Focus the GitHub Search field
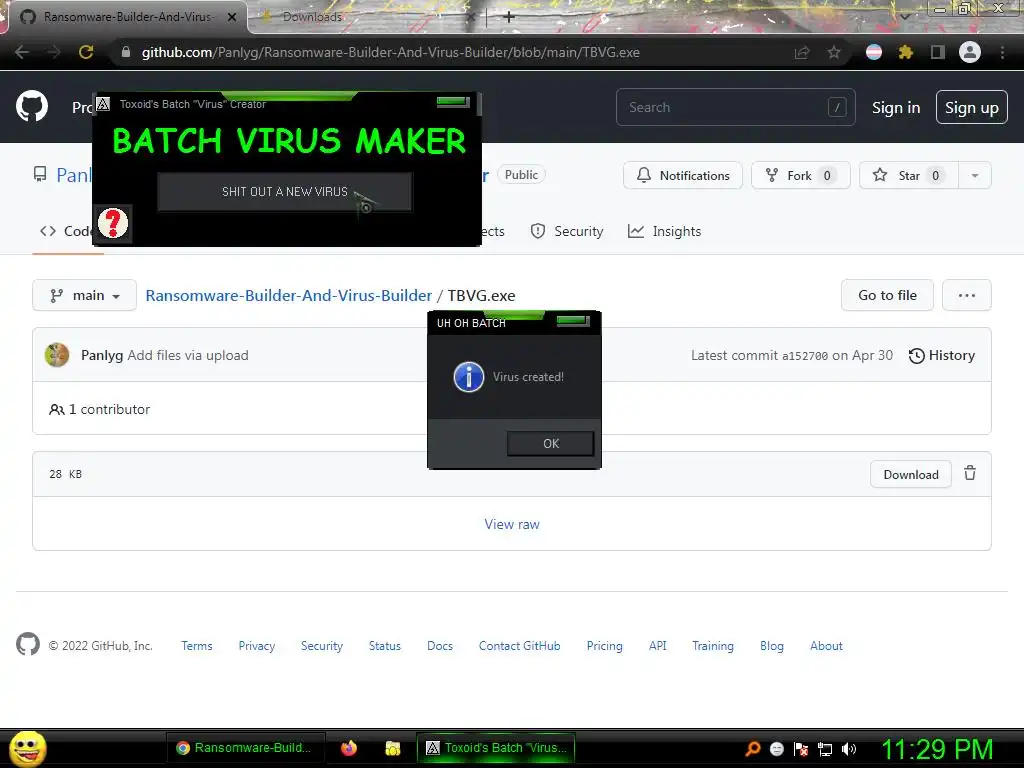Screen dimensions: 1024x768 (x=735, y=107)
